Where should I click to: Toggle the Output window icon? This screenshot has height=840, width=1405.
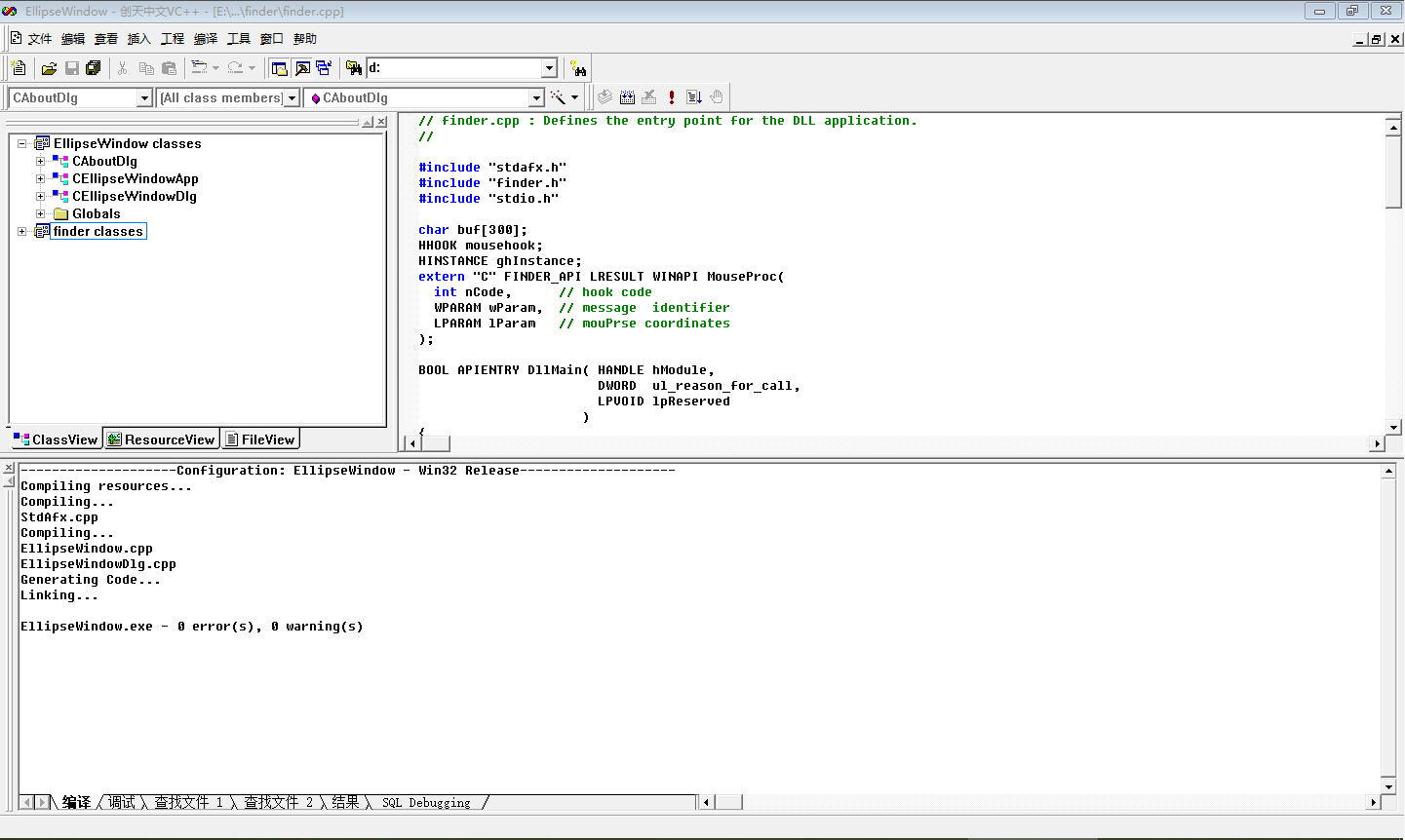[x=302, y=68]
